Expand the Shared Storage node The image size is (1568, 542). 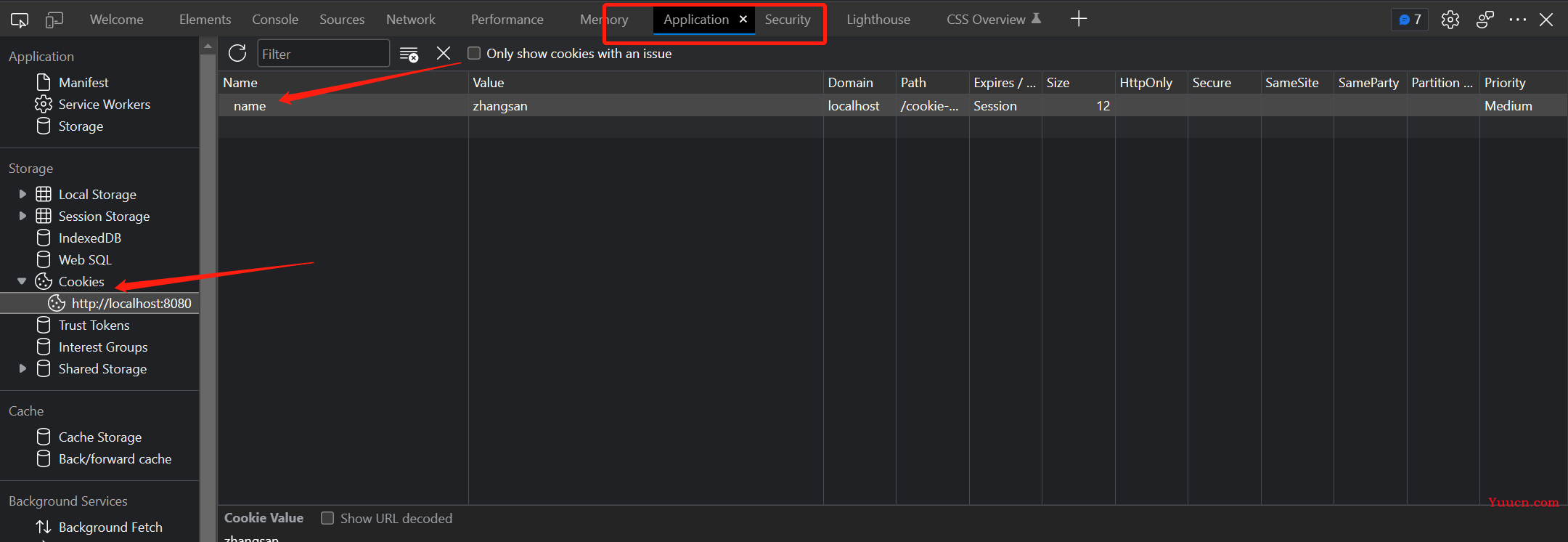pyautogui.click(x=23, y=368)
